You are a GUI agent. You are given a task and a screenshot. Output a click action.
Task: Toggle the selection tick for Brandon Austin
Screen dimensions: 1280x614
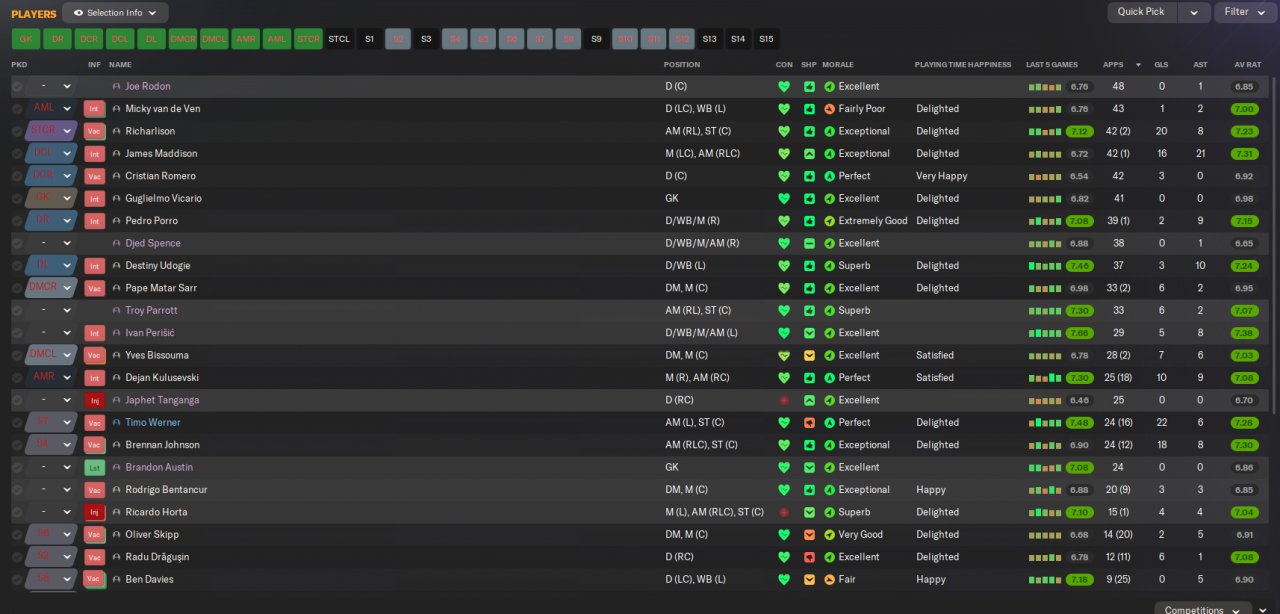click(x=17, y=467)
